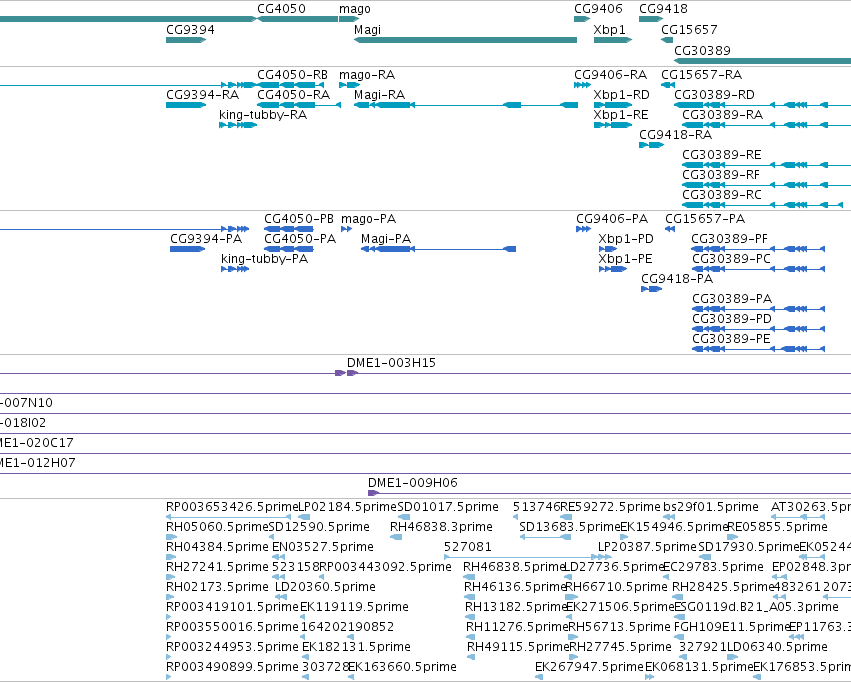Click the CG30389-PC protein label
This screenshot has width=851, height=682.
pyautogui.click(x=732, y=259)
